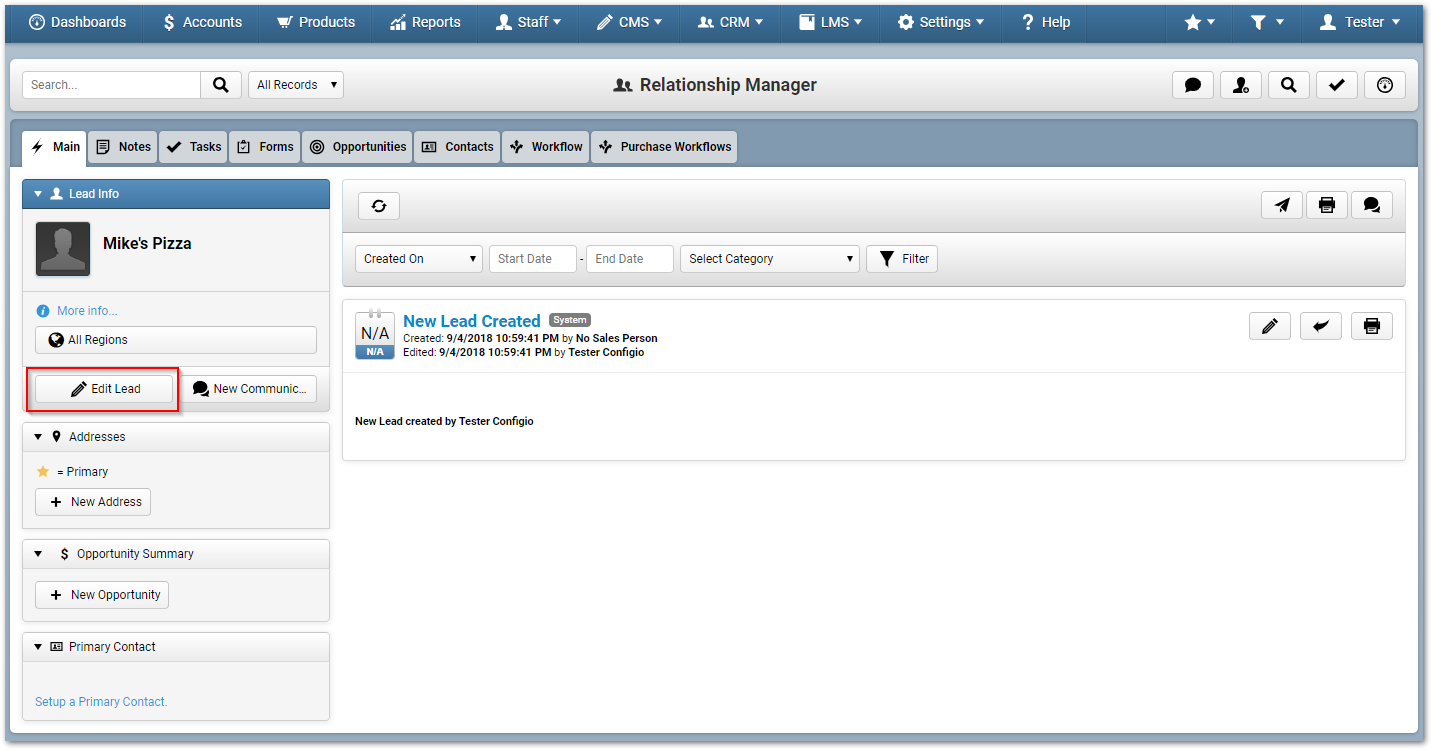1432x750 pixels.
Task: Click the magnifier search button beside Search field
Action: (221, 85)
